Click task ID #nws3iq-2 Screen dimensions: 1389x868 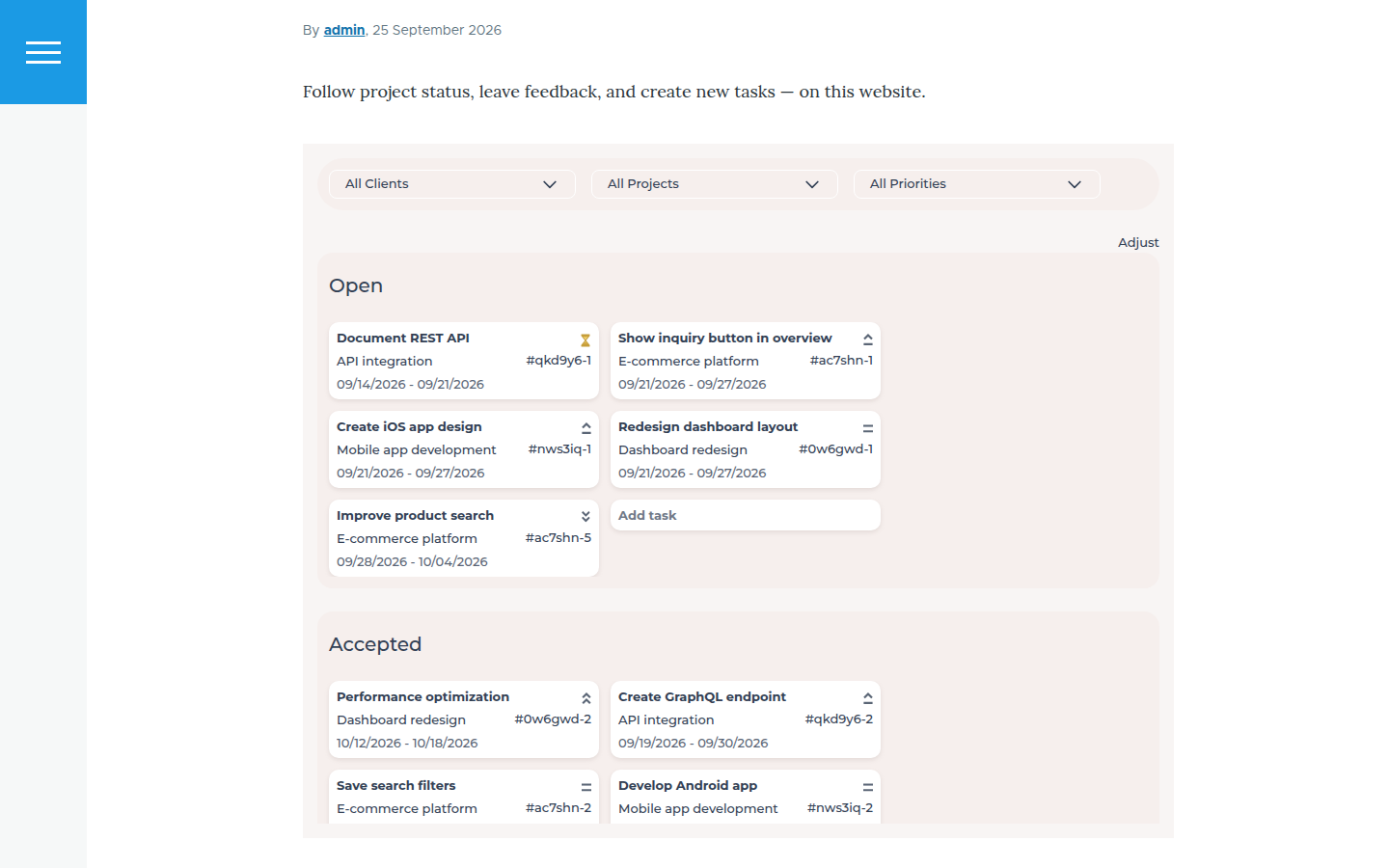(840, 807)
